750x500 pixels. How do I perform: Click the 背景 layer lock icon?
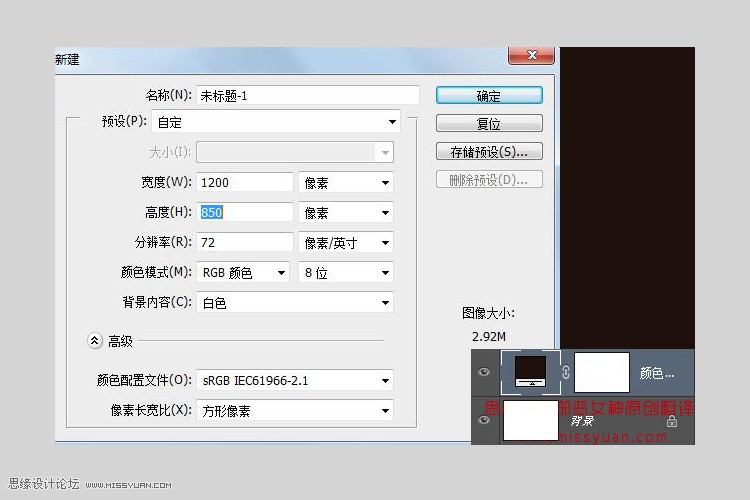point(672,421)
